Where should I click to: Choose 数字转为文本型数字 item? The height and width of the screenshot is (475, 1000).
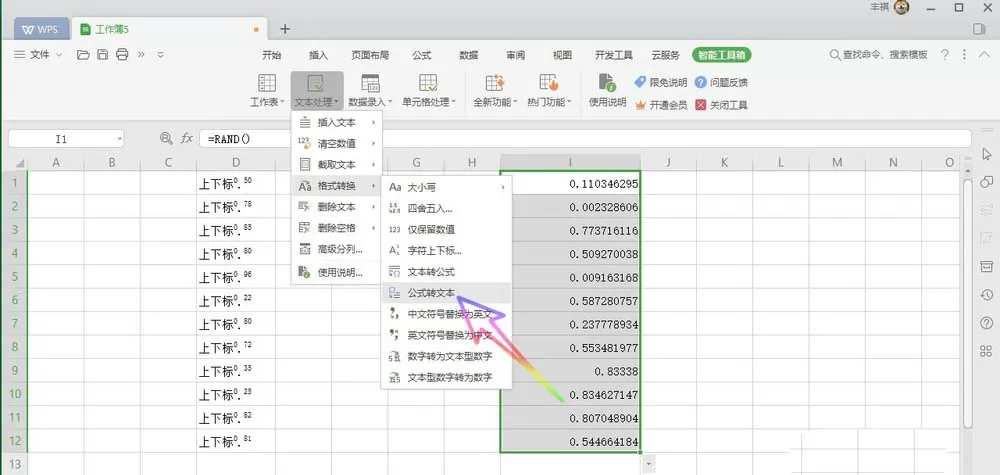(x=447, y=356)
